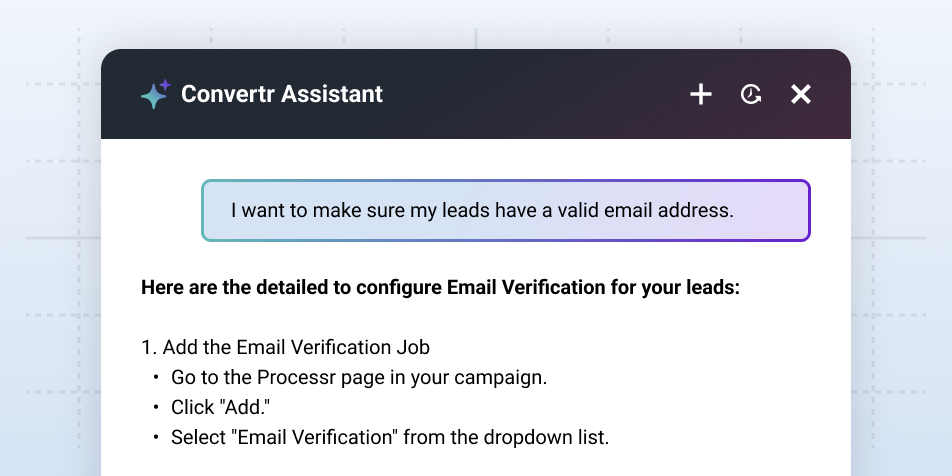Close the Convertr Assistant panel
952x476 pixels.
click(x=801, y=94)
